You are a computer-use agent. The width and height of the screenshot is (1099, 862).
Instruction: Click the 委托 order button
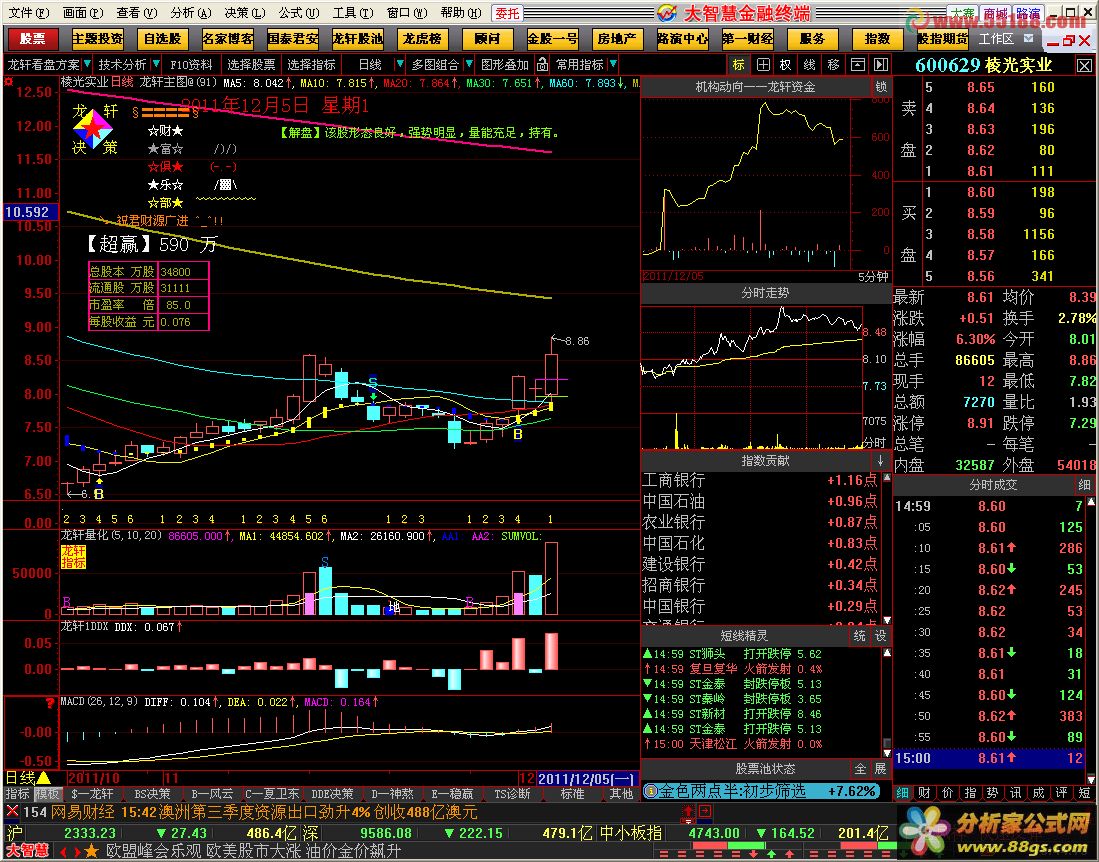point(507,13)
